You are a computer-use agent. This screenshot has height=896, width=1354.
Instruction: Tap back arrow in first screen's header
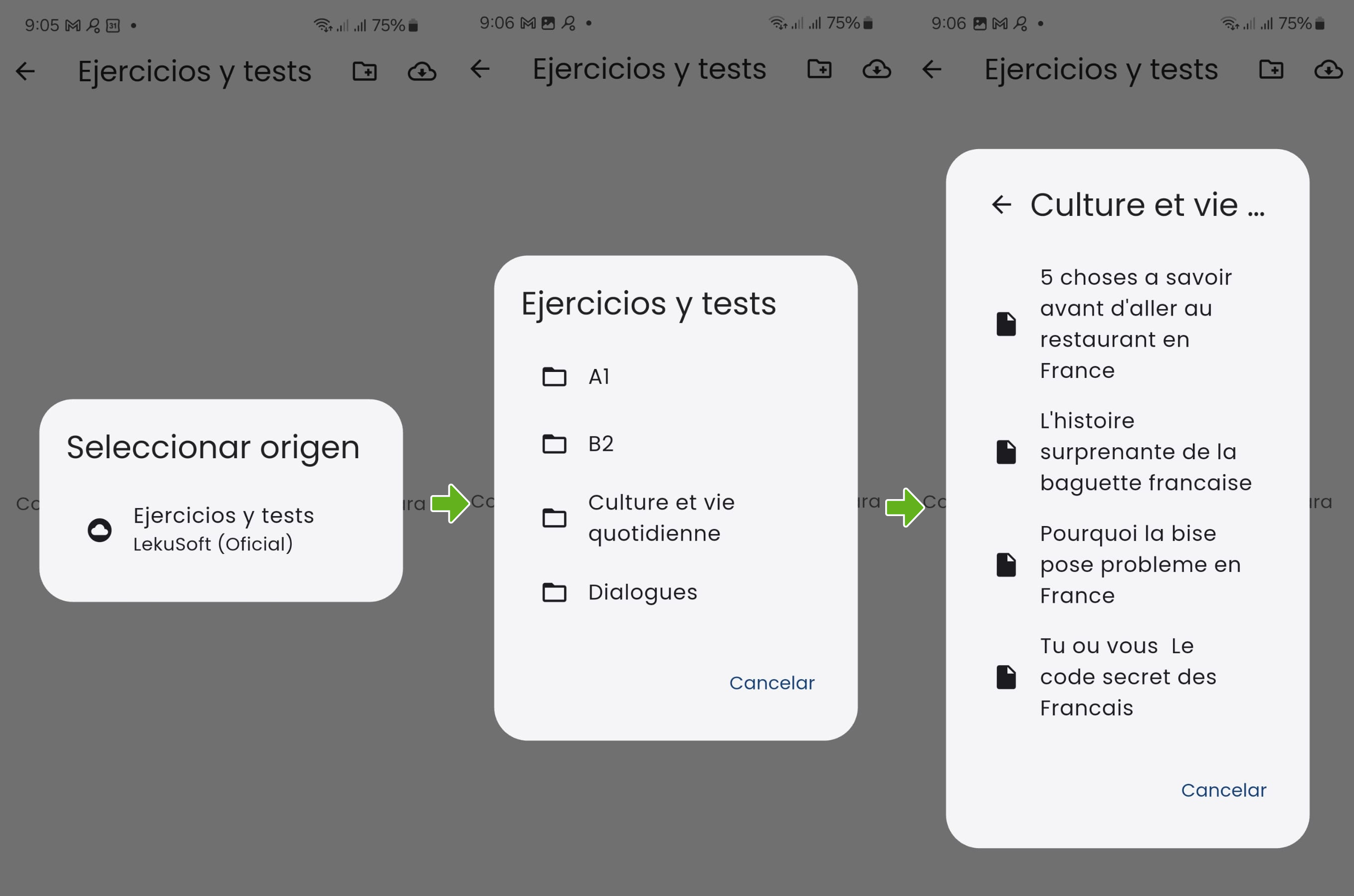[25, 71]
